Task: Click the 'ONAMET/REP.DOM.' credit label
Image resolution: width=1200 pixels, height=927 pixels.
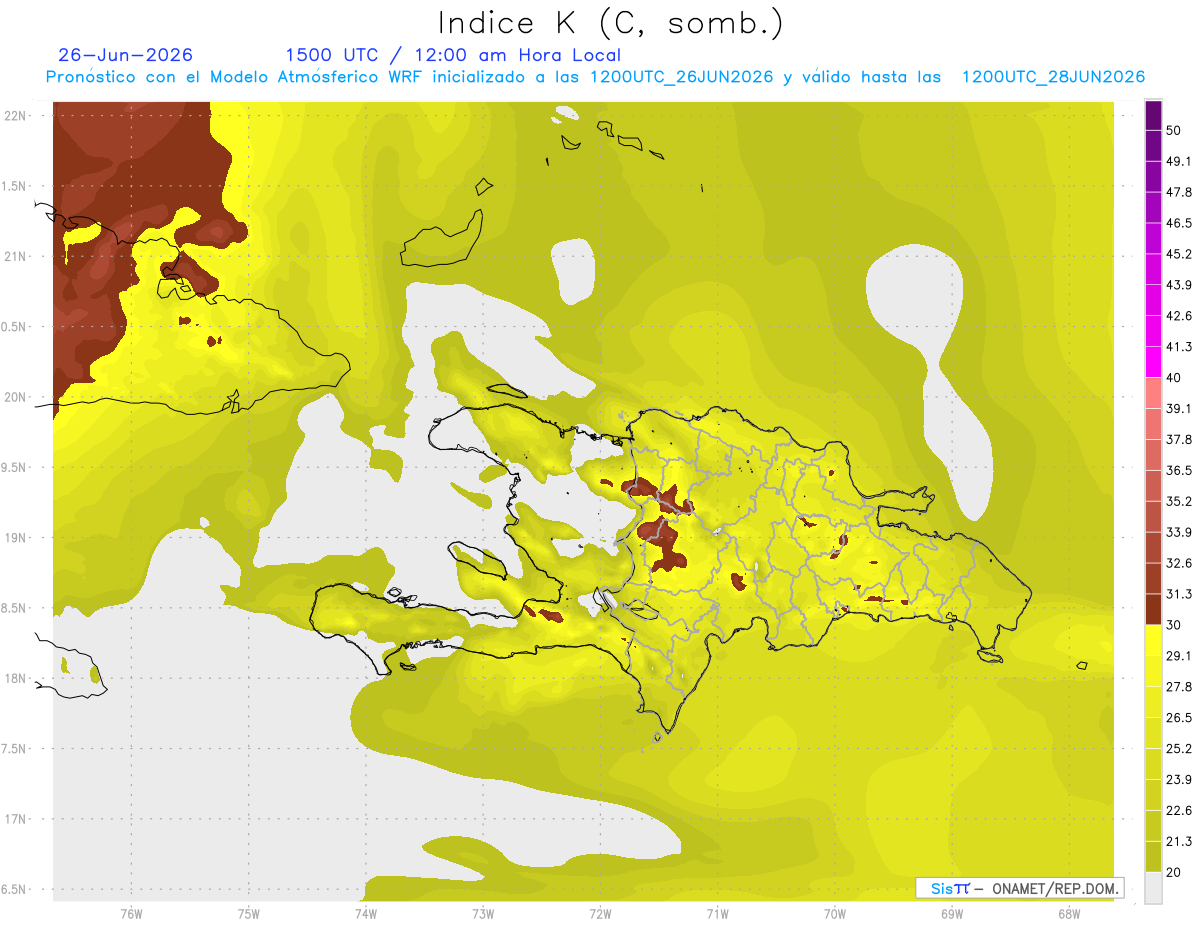Action: click(1054, 888)
